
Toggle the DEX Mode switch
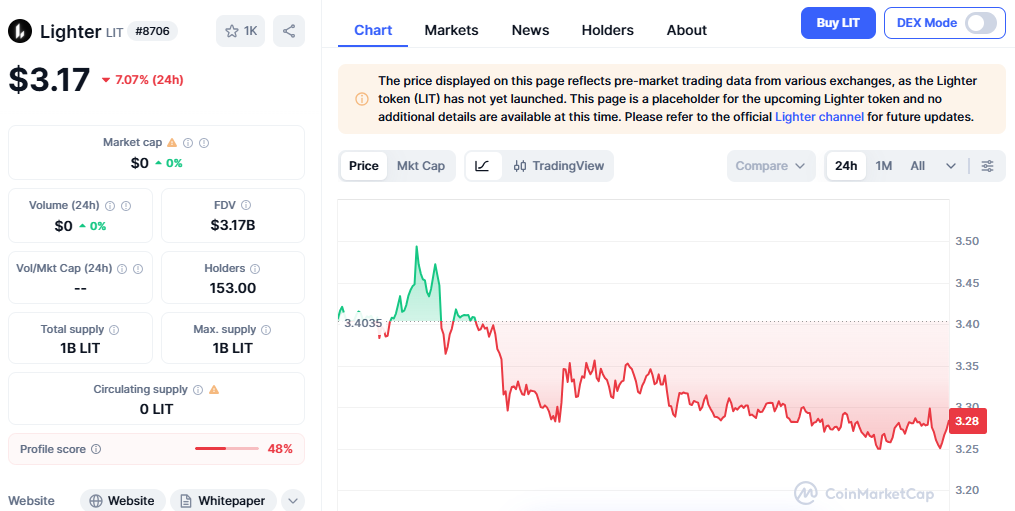[981, 23]
